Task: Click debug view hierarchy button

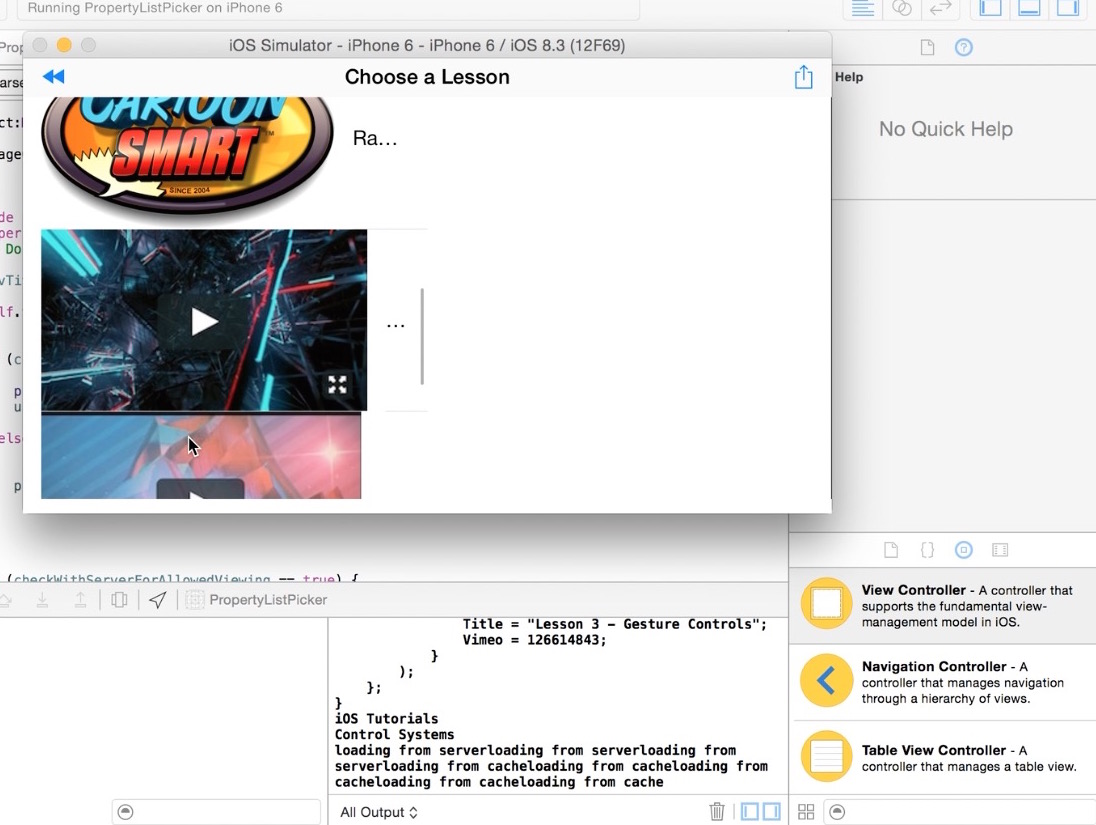Action: pyautogui.click(x=119, y=600)
